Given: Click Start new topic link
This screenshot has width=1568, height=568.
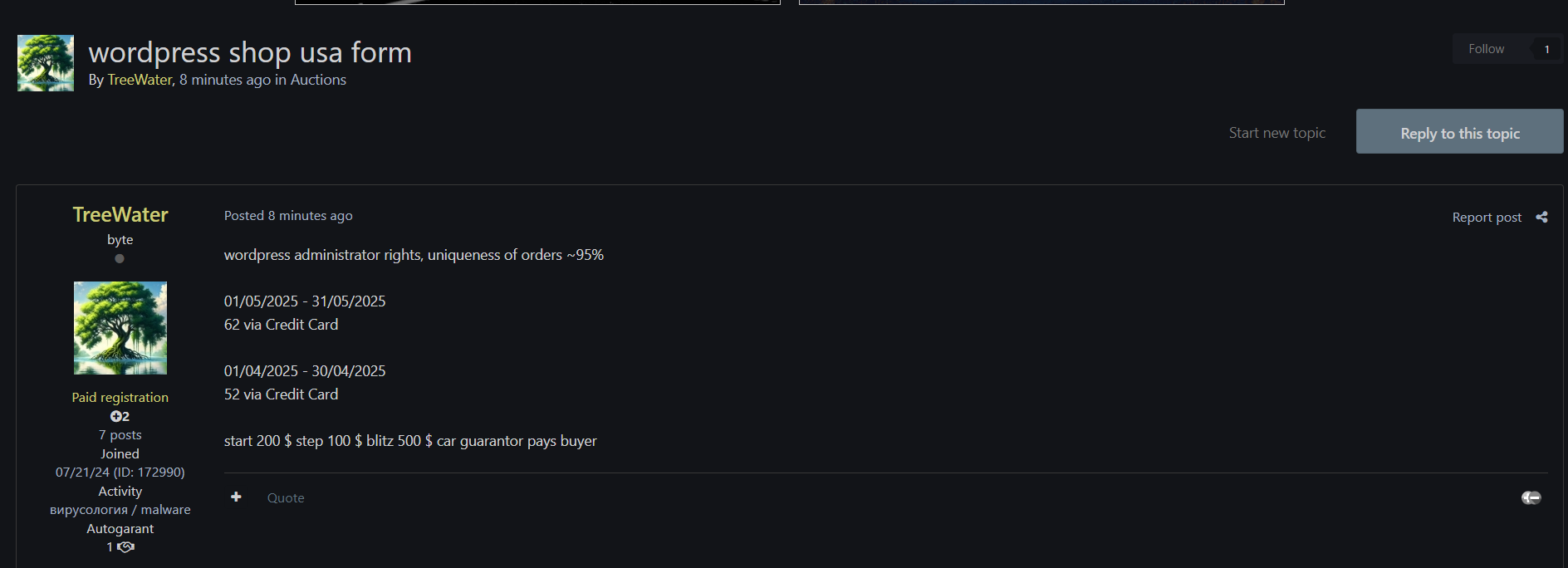Looking at the screenshot, I should pos(1276,133).
